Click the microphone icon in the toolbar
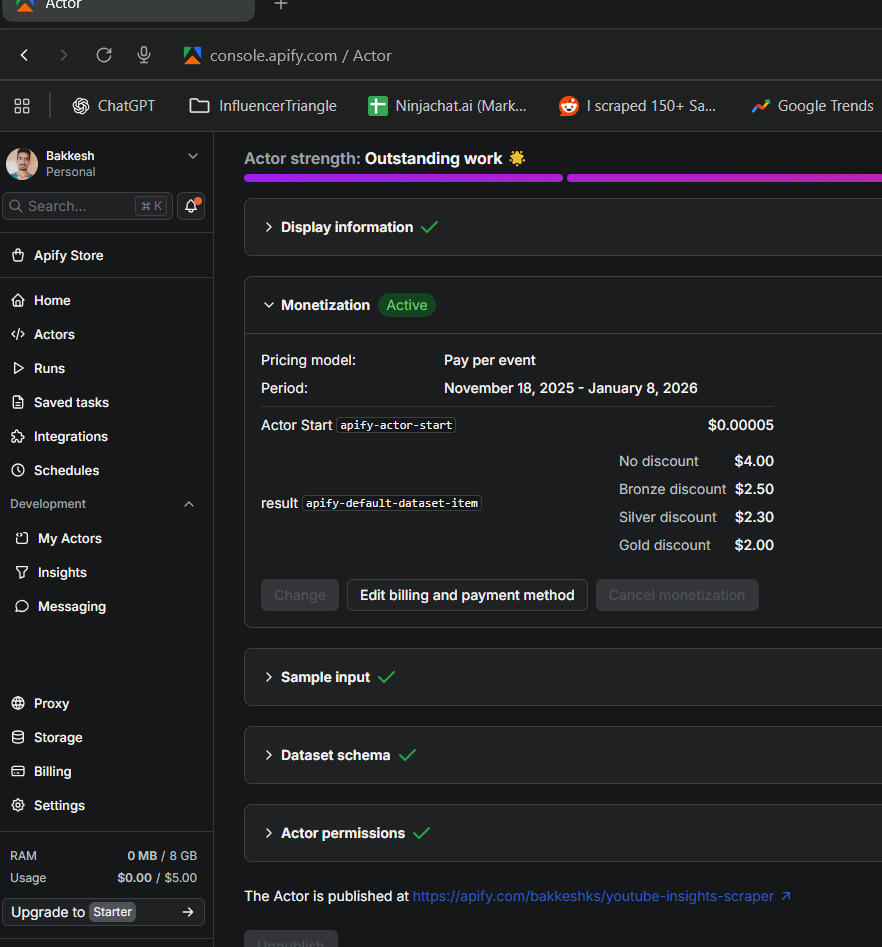Image resolution: width=882 pixels, height=947 pixels. [144, 56]
